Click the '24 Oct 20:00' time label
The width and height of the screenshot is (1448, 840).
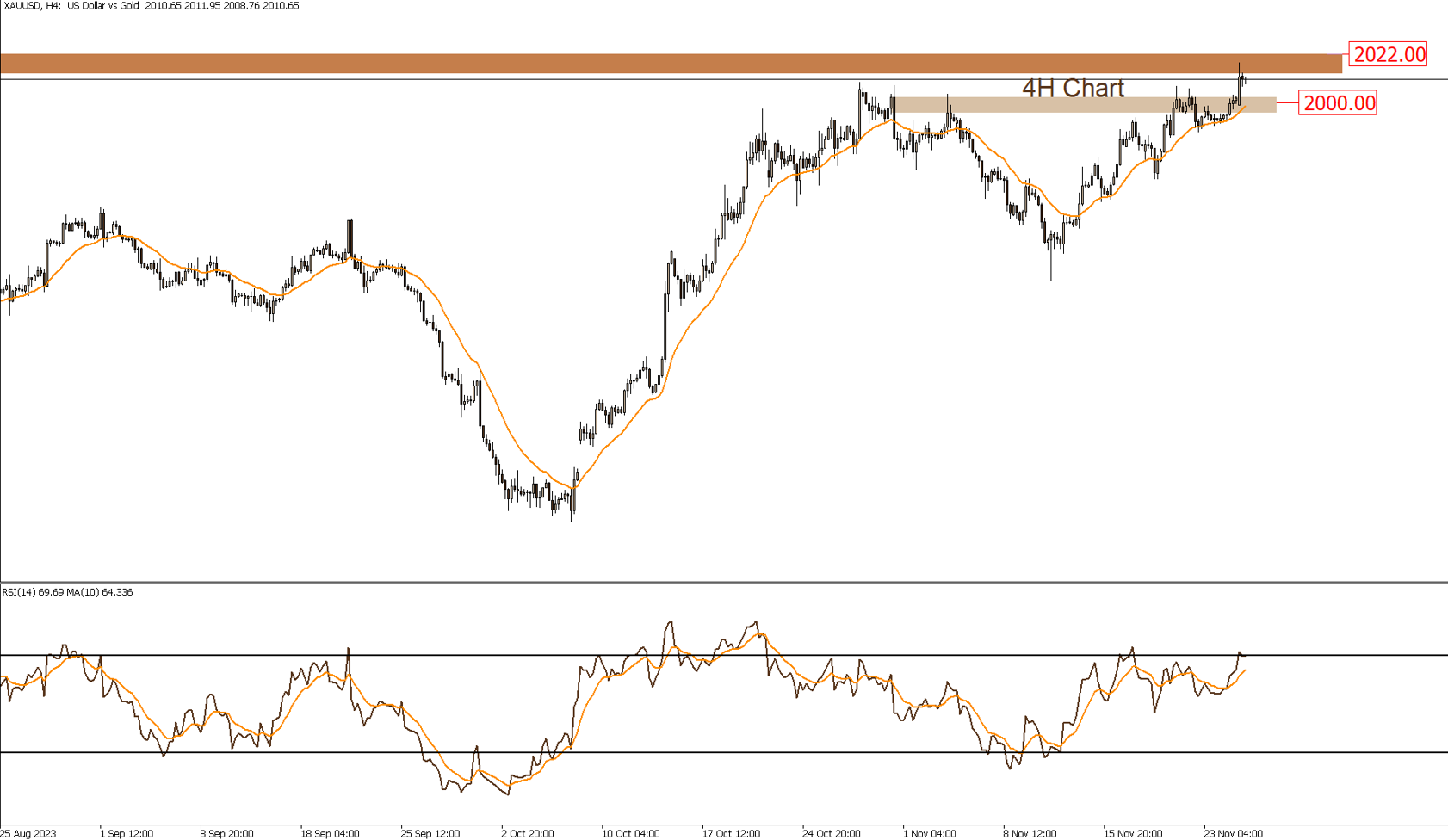coord(831,833)
